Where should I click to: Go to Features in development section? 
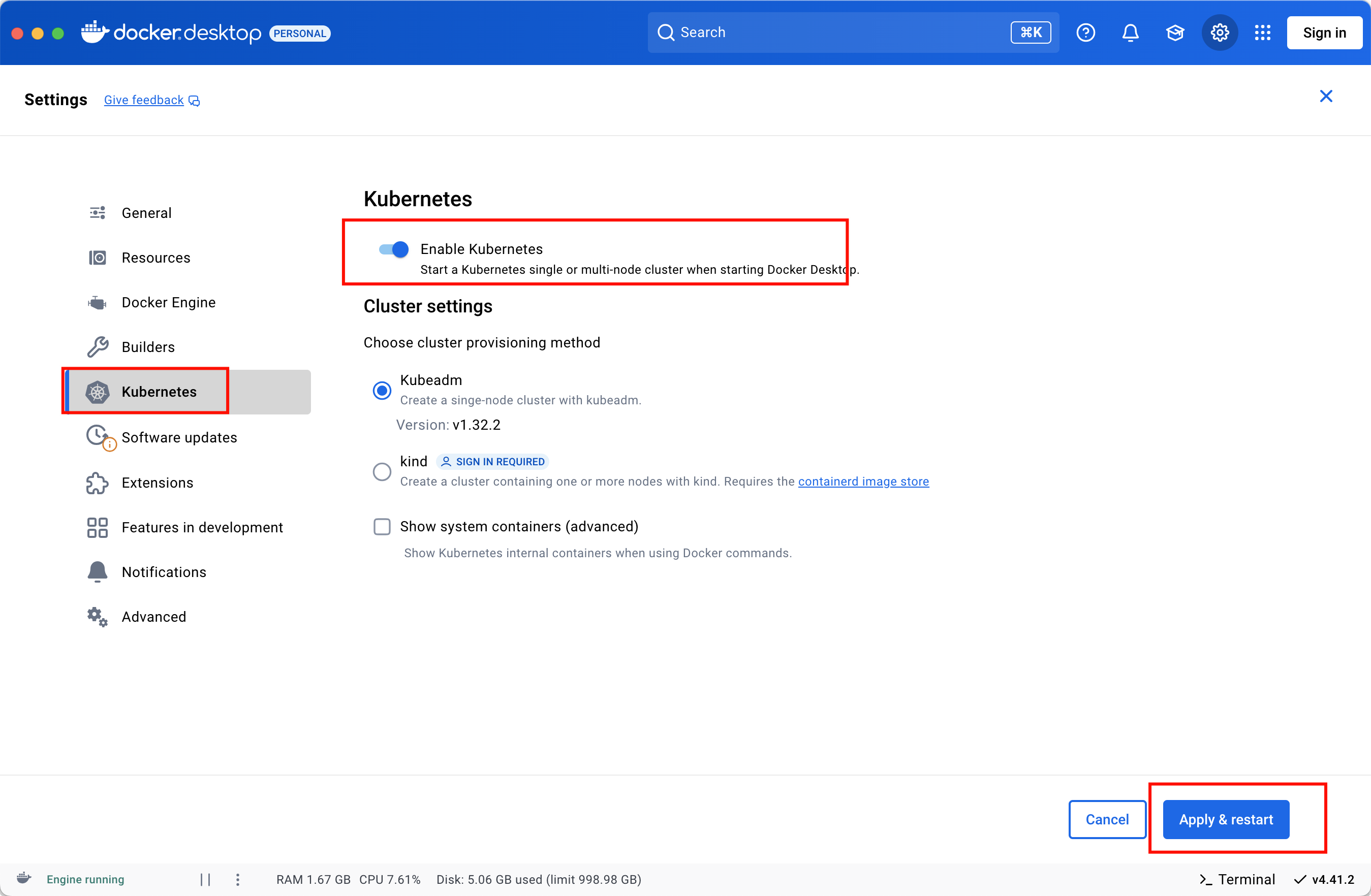point(202,527)
